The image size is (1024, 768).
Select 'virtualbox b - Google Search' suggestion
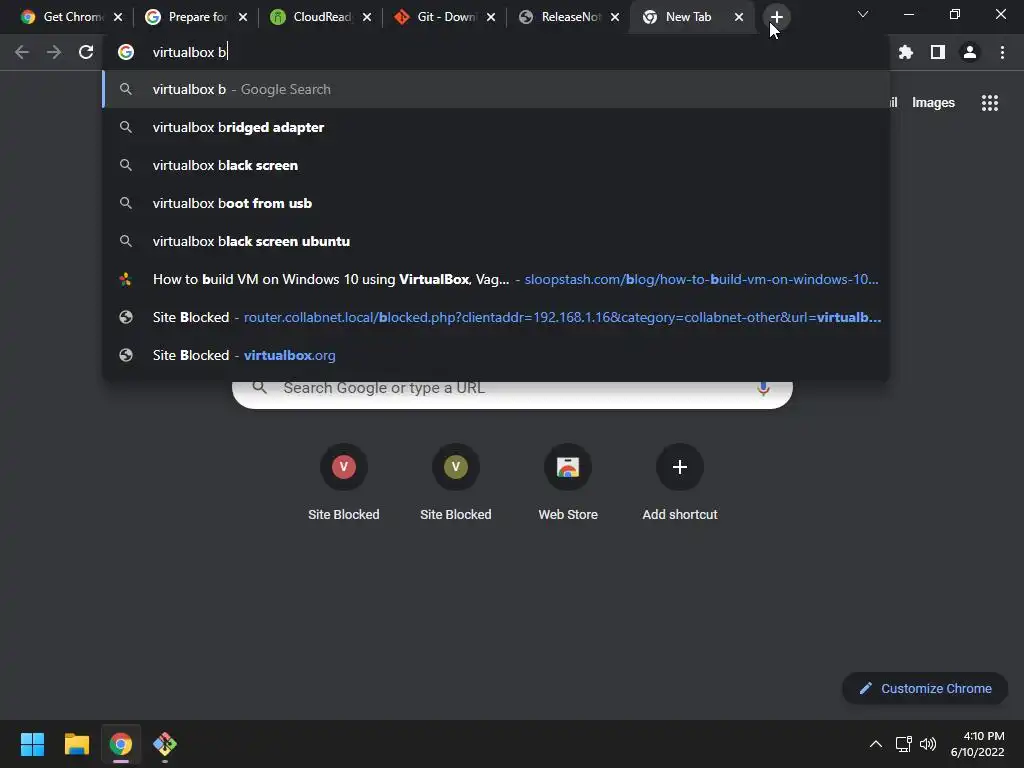(496, 89)
